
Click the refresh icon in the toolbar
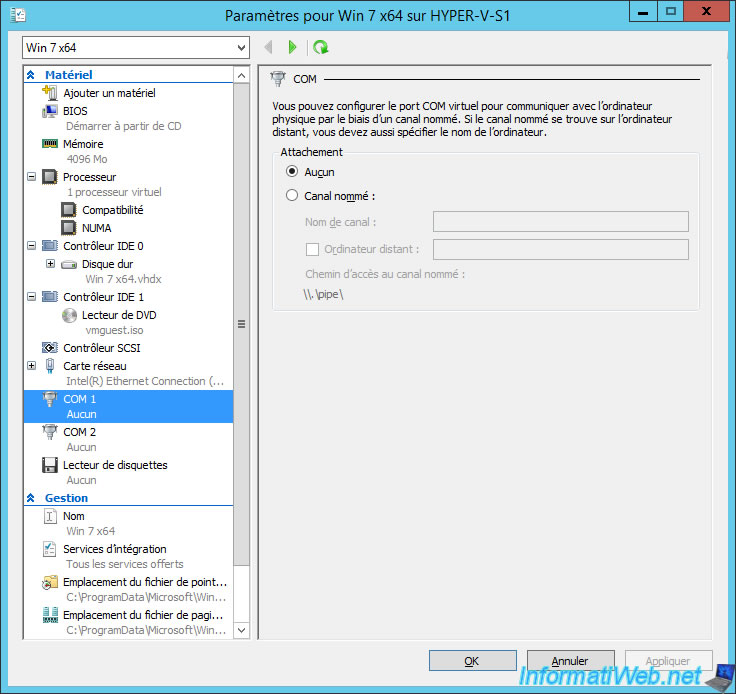point(320,47)
